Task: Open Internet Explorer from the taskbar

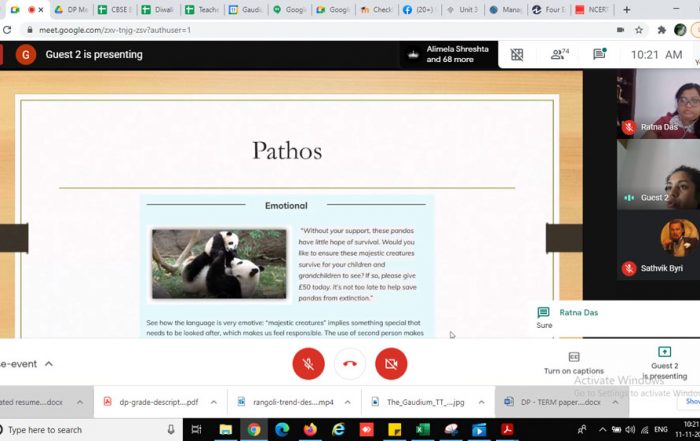Action: point(338,430)
